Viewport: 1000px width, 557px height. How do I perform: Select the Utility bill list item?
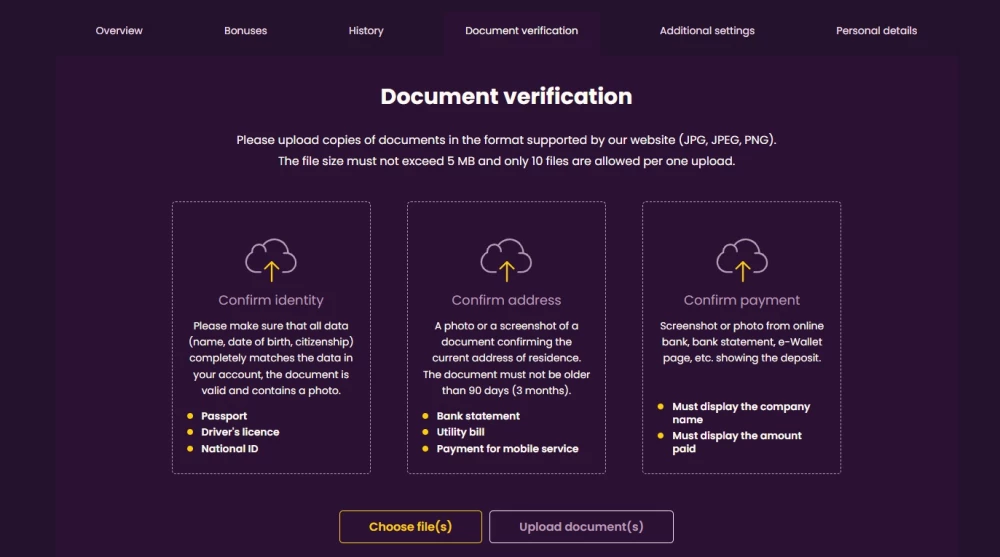pyautogui.click(x=460, y=432)
